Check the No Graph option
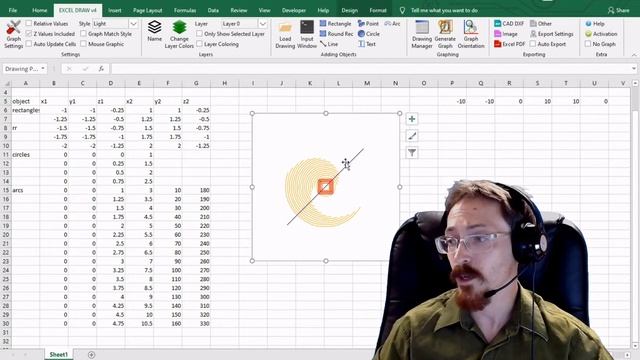Viewport: 640px width, 360px height. click(588, 43)
